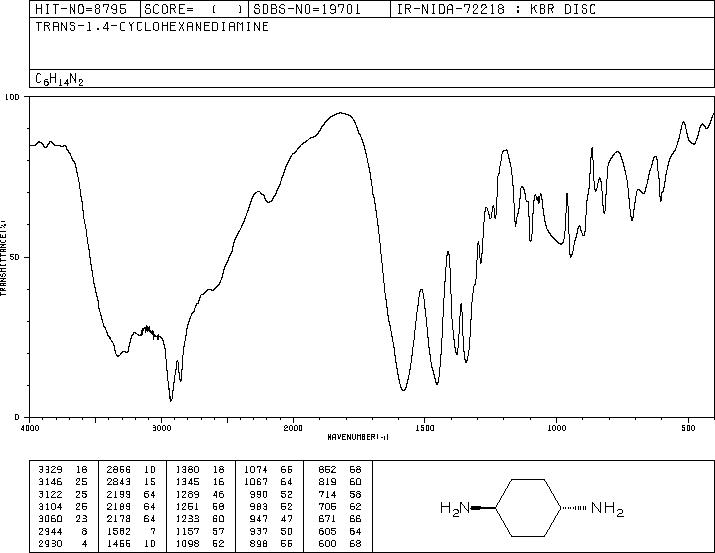Select peak table entry 600
The width and height of the screenshot is (715, 553).
click(327, 543)
